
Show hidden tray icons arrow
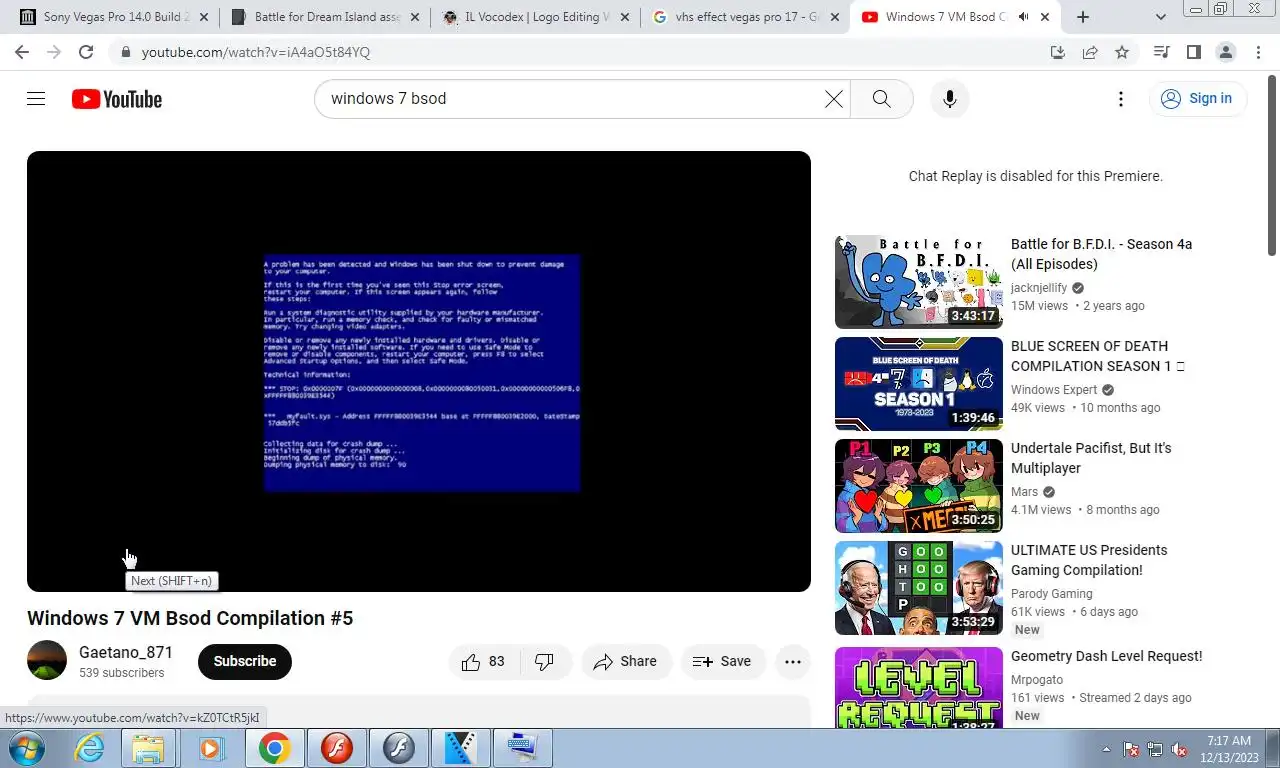pyautogui.click(x=1106, y=749)
